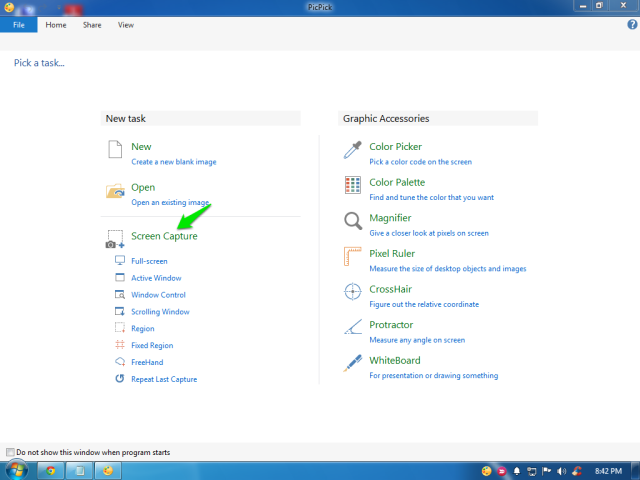640x480 pixels.
Task: Launch the WhiteBoard link
Action: (x=395, y=360)
